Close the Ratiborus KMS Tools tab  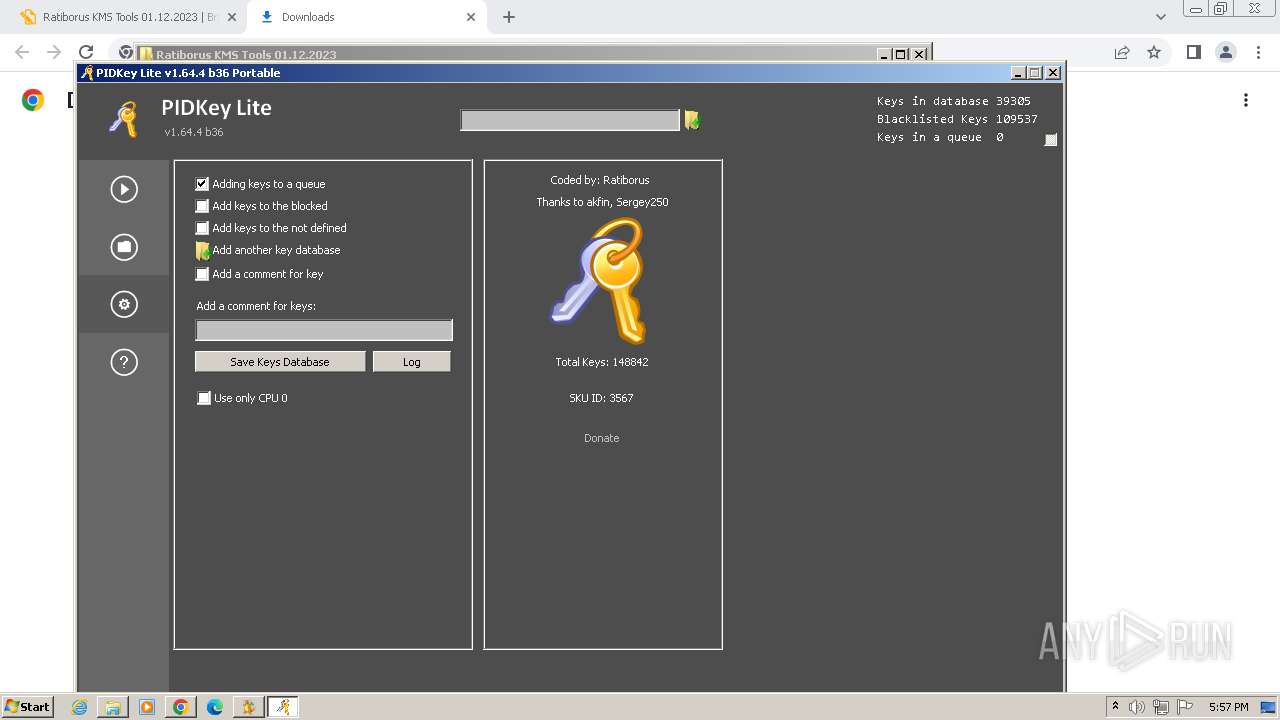[x=232, y=17]
